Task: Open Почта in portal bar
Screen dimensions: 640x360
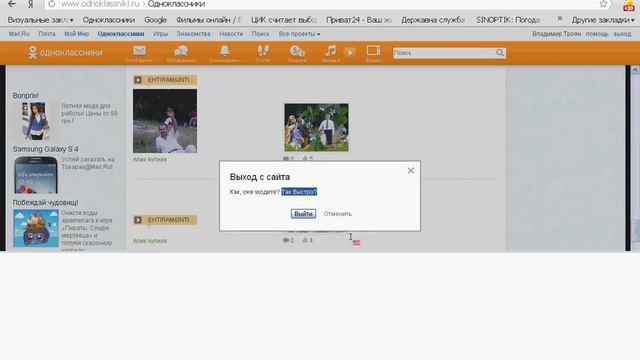Action: pos(47,34)
